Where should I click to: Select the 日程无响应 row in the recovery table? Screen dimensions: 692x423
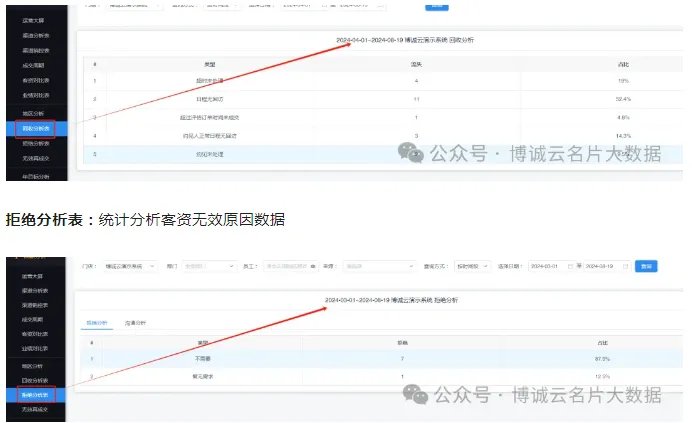tap(400, 99)
